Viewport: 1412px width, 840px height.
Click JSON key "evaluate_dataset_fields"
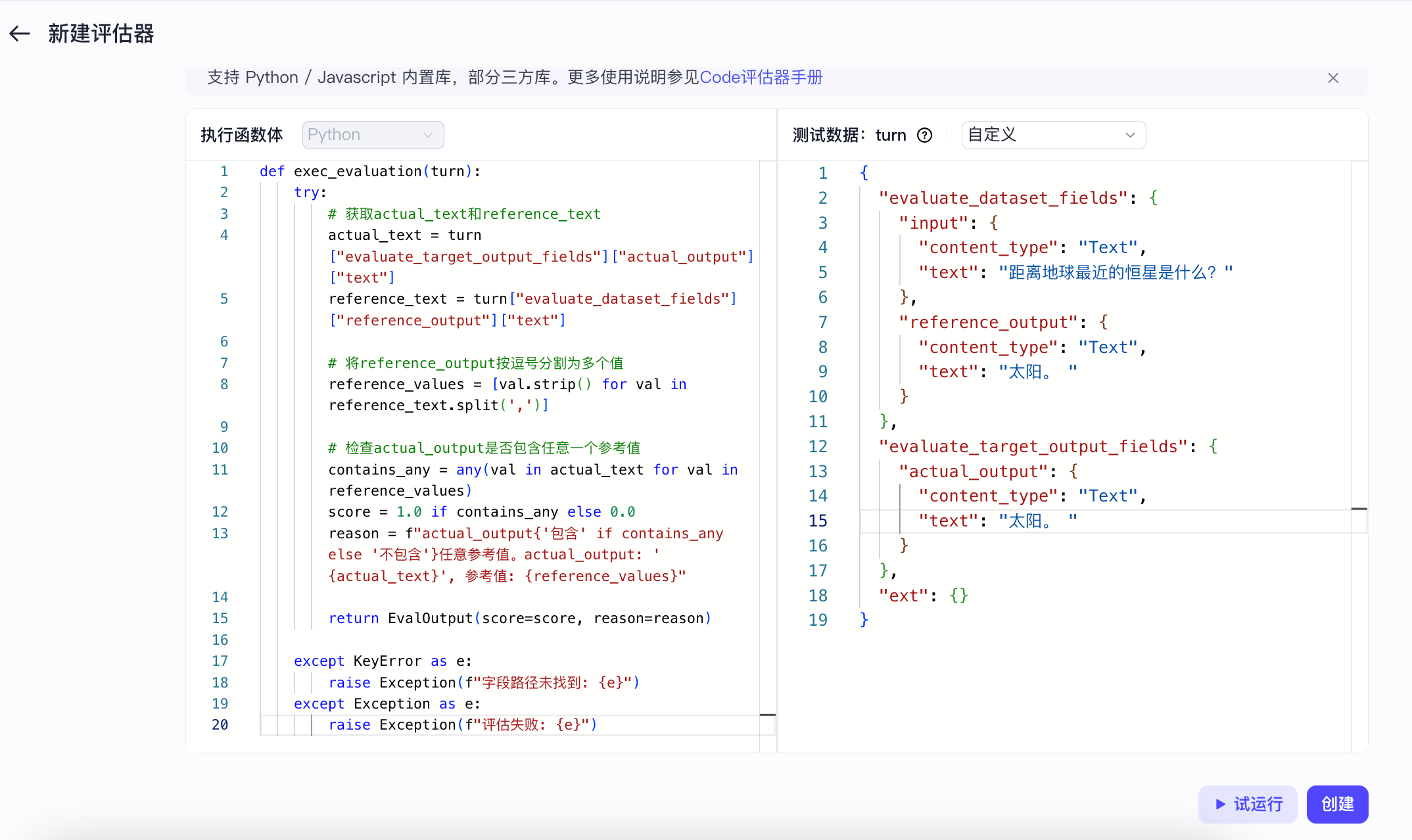(x=1003, y=198)
